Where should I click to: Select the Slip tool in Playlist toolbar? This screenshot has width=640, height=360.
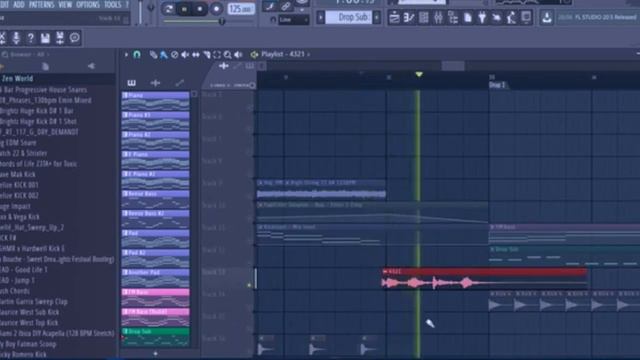click(196, 55)
